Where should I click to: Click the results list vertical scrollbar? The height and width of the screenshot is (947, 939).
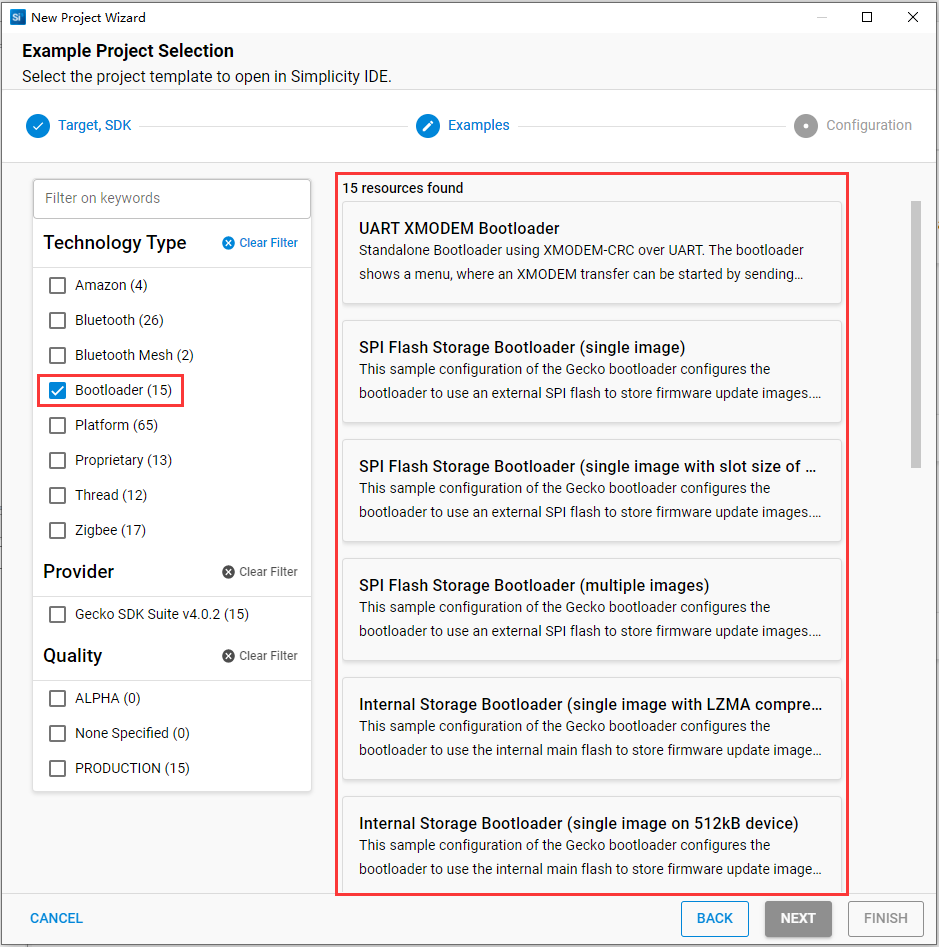916,334
